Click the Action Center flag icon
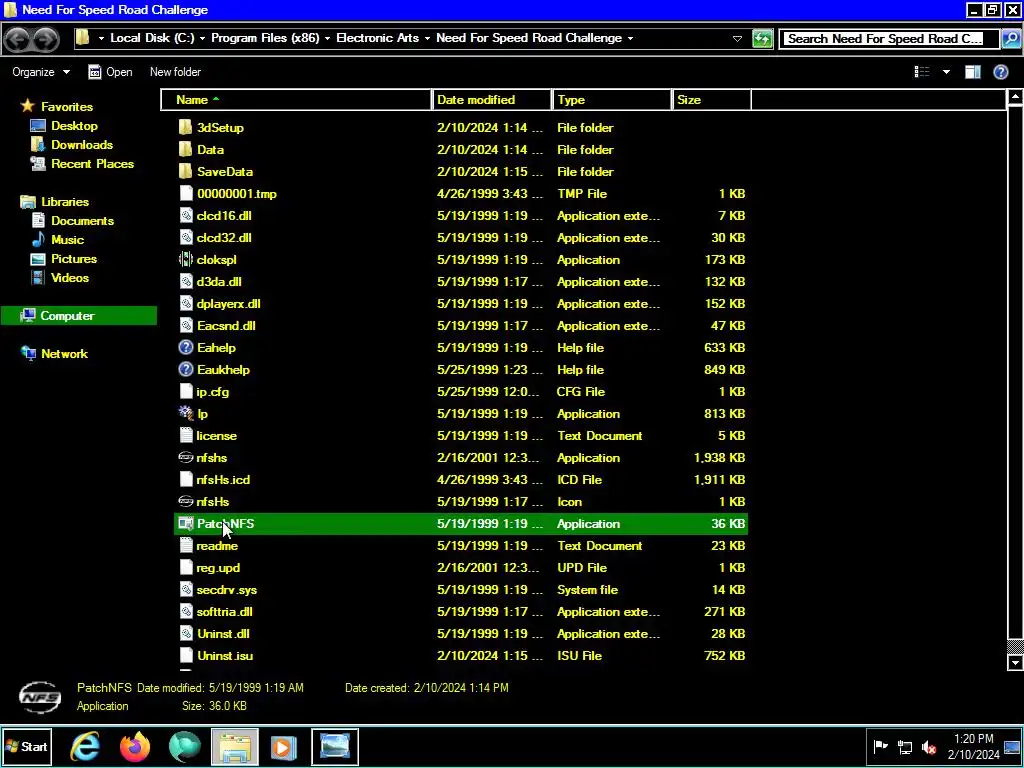The width and height of the screenshot is (1024, 768). pos(880,747)
